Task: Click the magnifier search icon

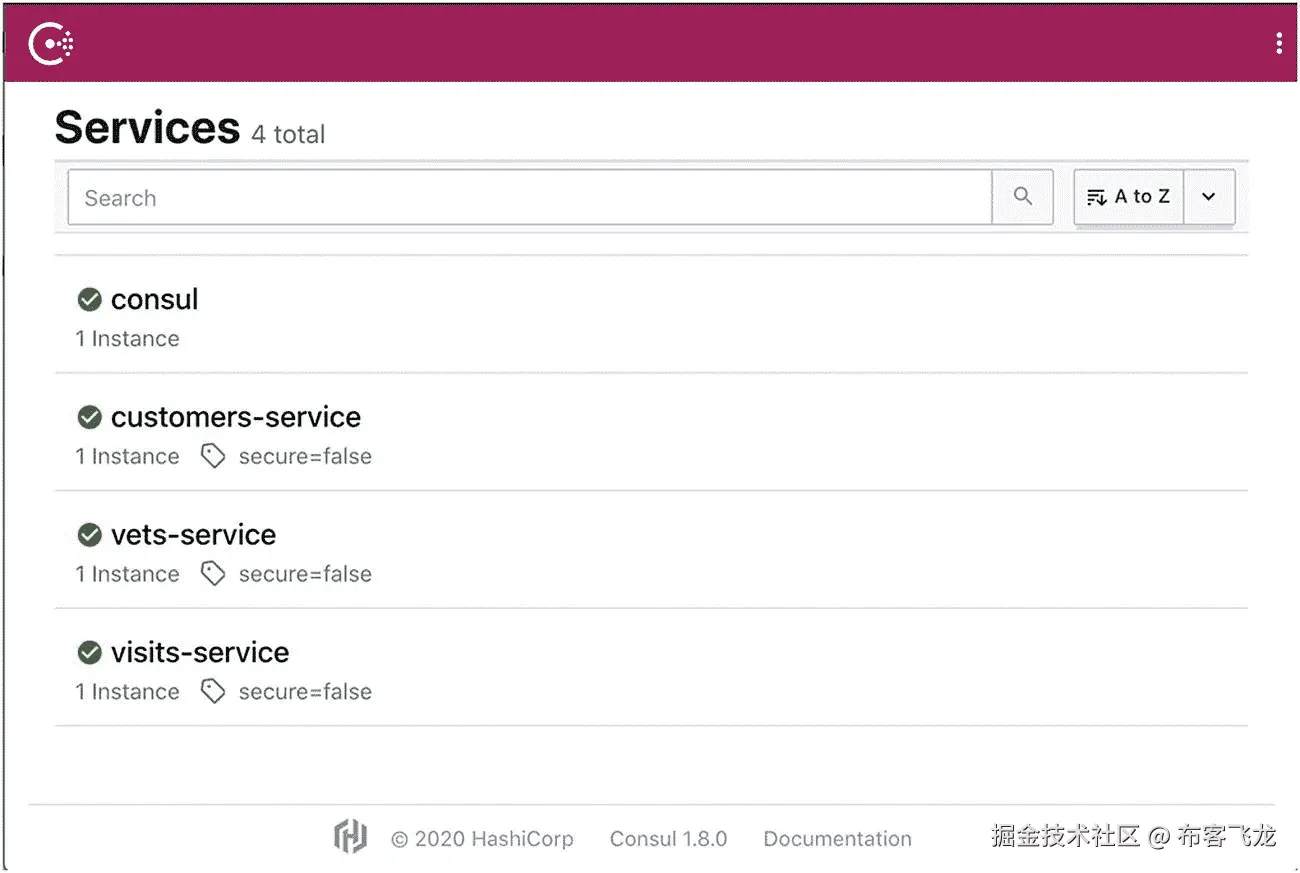Action: pyautogui.click(x=1022, y=197)
